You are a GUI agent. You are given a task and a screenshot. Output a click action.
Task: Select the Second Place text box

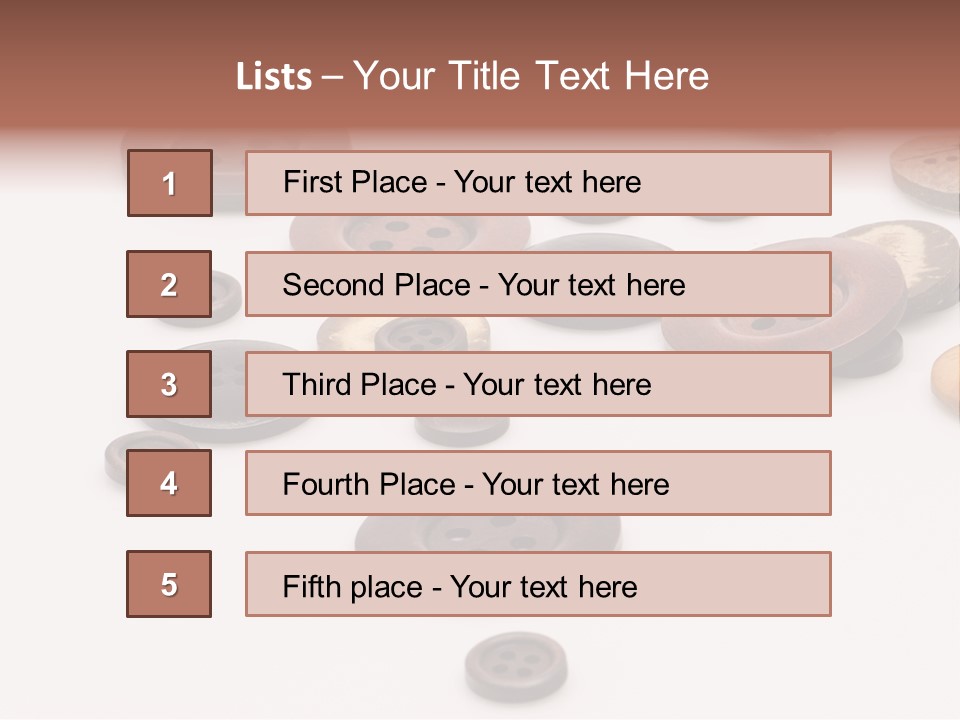[x=538, y=284]
